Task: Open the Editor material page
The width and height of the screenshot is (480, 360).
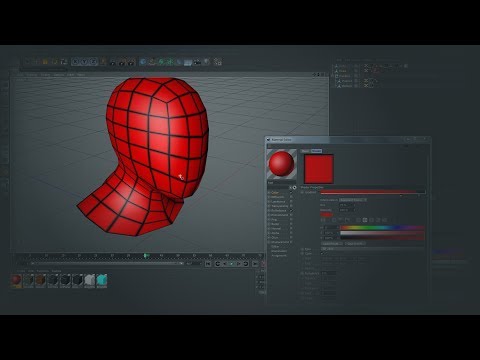Action: tap(275, 246)
